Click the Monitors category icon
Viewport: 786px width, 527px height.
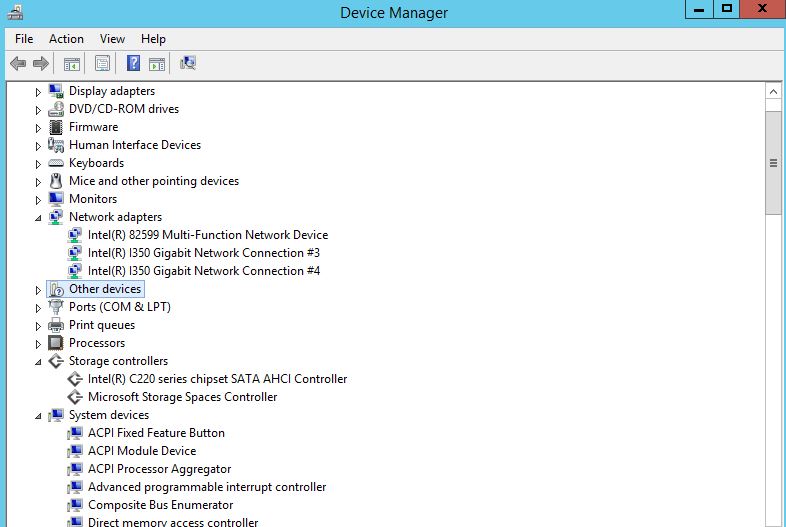coord(56,199)
